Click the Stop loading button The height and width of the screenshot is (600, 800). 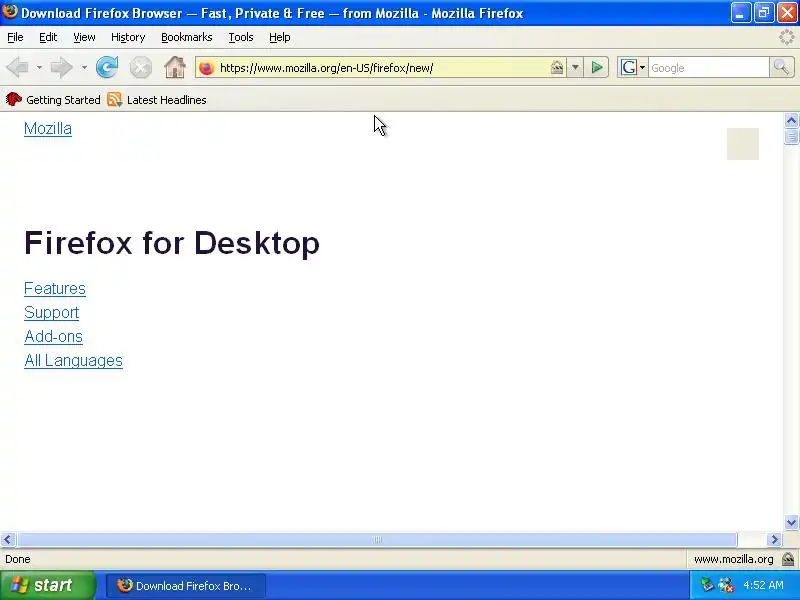[x=140, y=68]
